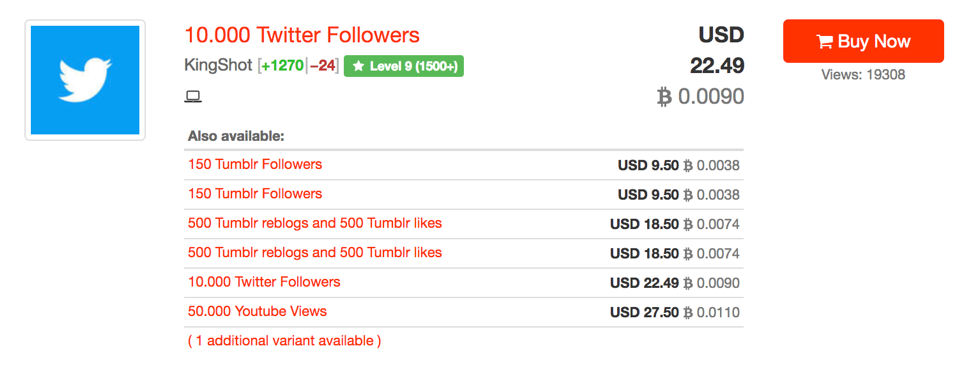Expand the 1 additional variant available link
Image resolution: width=975 pixels, height=375 pixels.
(284, 341)
